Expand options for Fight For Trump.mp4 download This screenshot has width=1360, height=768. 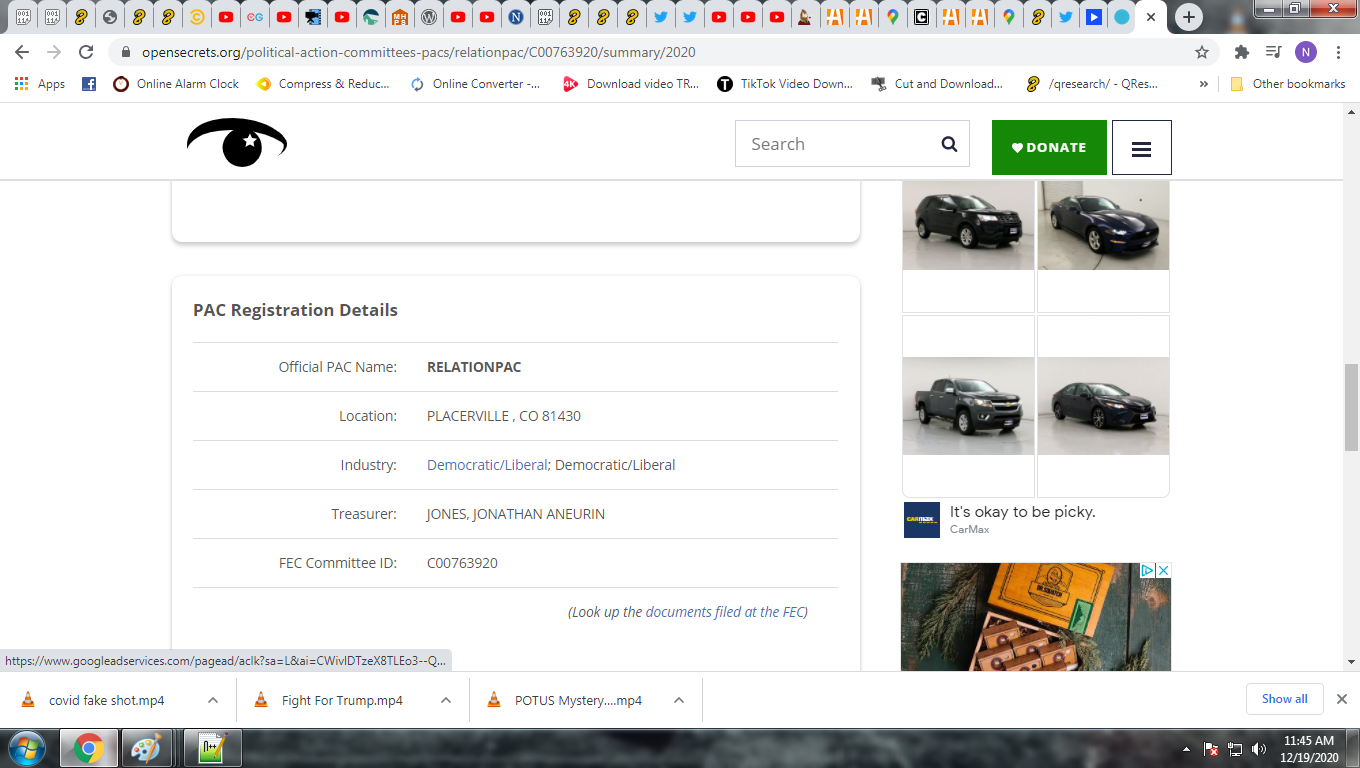tap(446, 700)
